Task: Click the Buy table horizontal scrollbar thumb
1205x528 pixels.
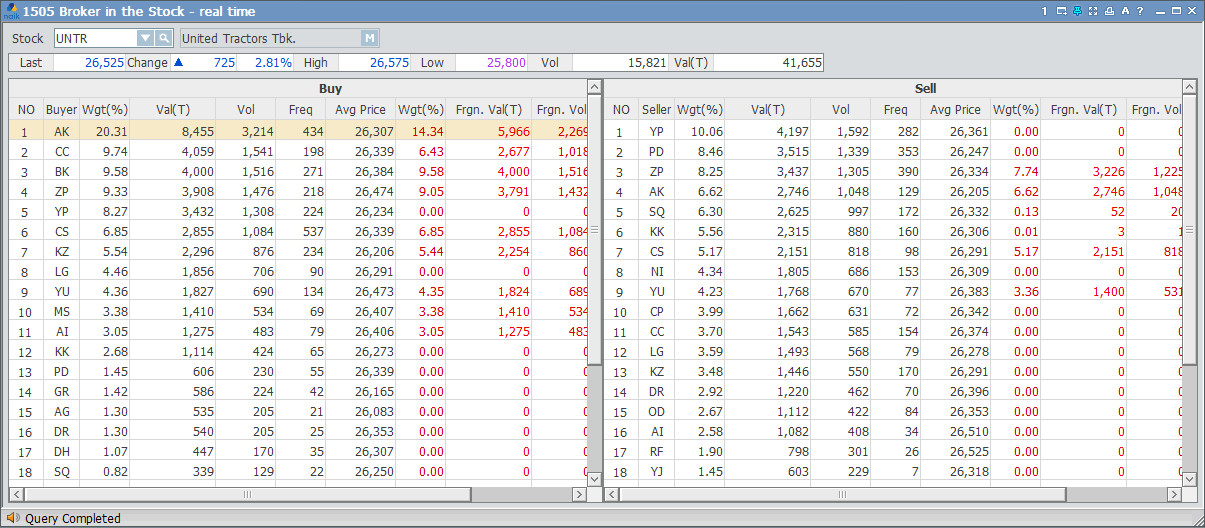Action: click(247, 494)
